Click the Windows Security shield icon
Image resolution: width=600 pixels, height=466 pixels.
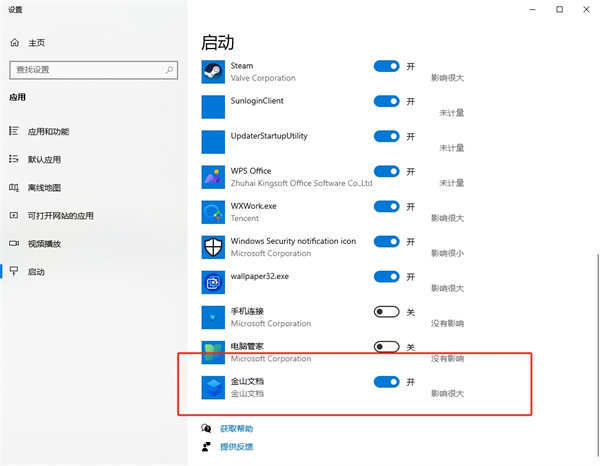[x=214, y=247]
